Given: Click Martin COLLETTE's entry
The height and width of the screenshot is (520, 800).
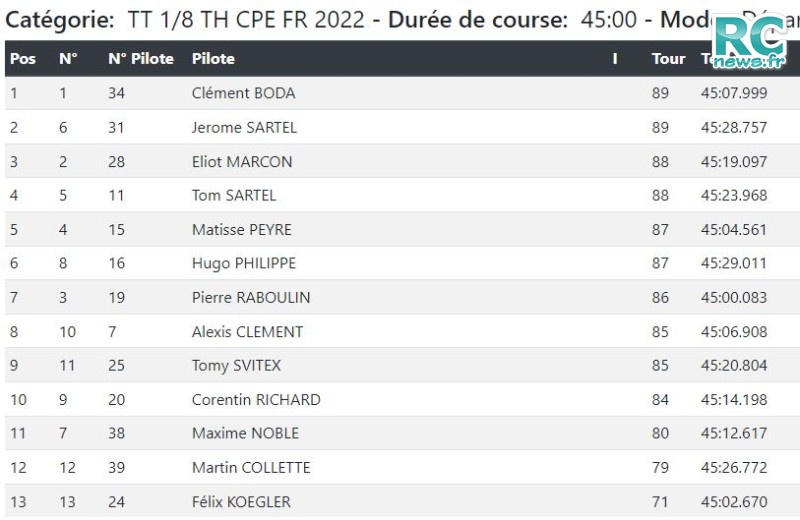Looking at the screenshot, I should [251, 467].
